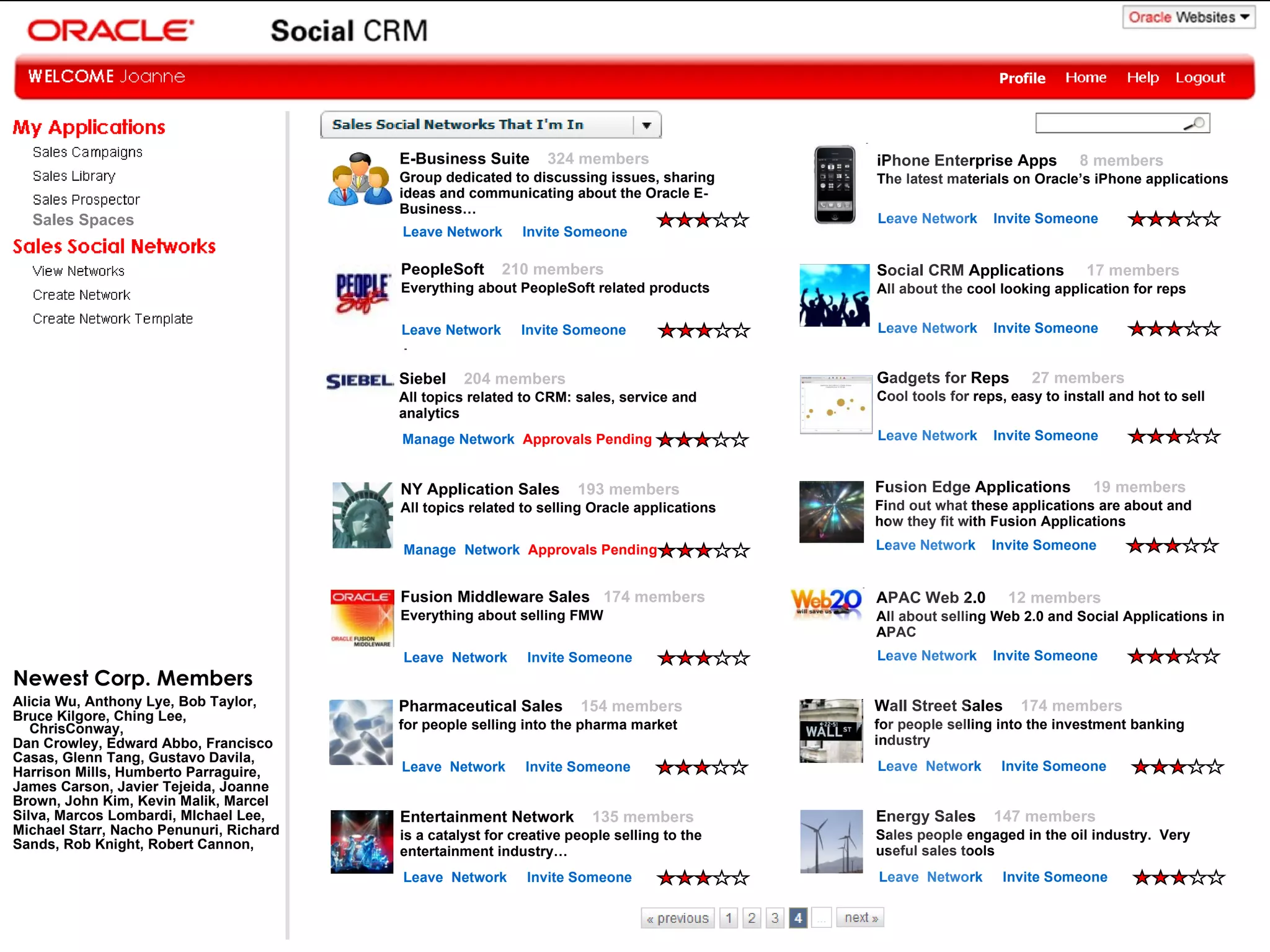
Task: Click the E-Business Suite group icon
Action: [360, 179]
